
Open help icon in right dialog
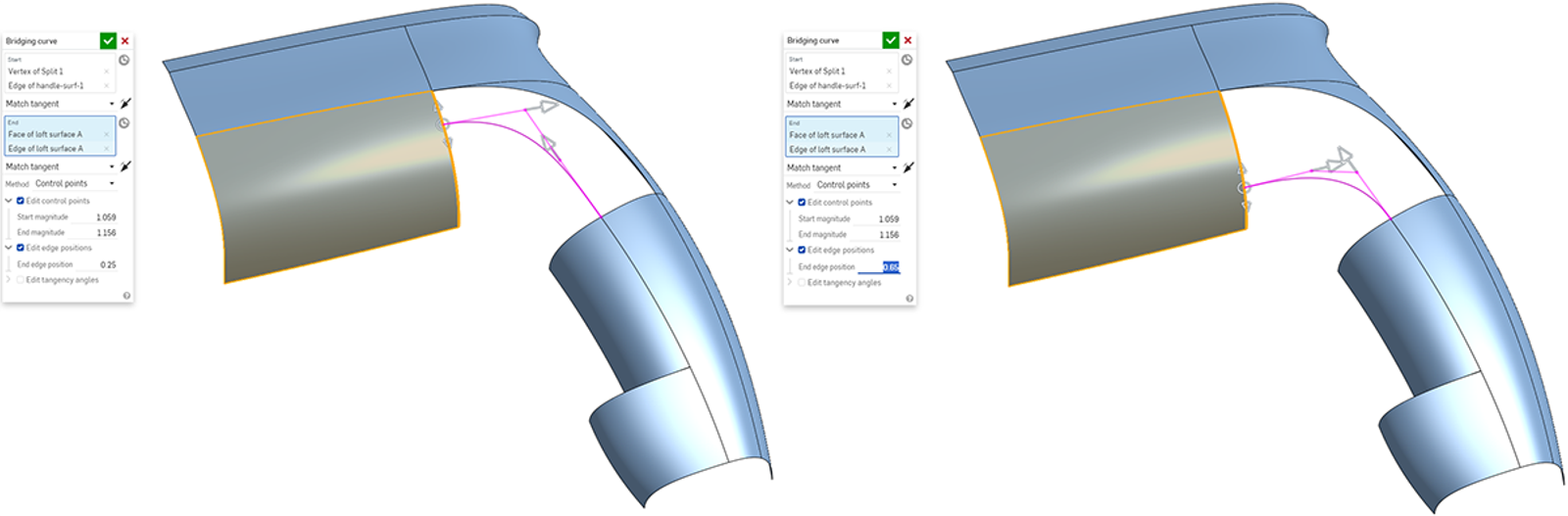pyautogui.click(x=909, y=298)
